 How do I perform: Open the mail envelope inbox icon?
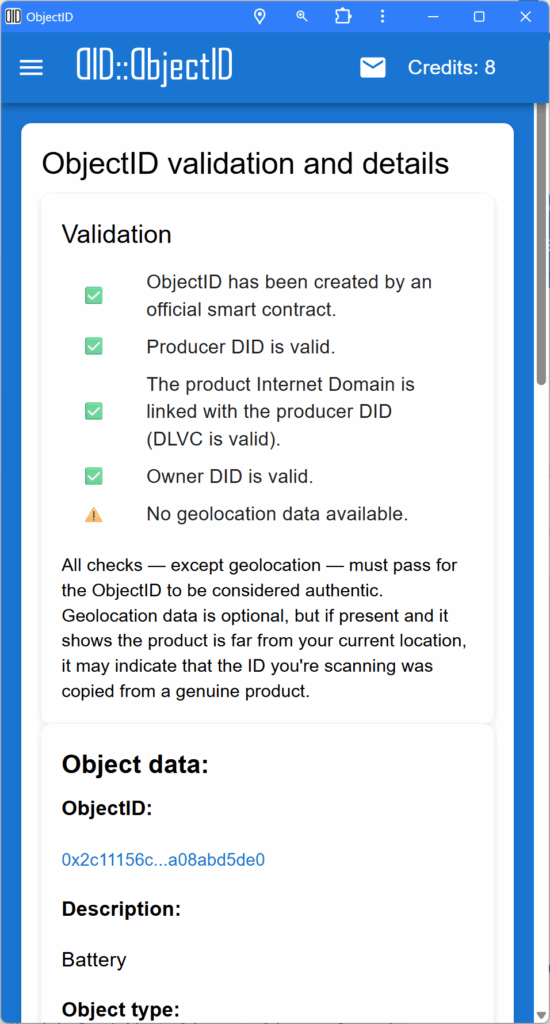click(x=372, y=67)
